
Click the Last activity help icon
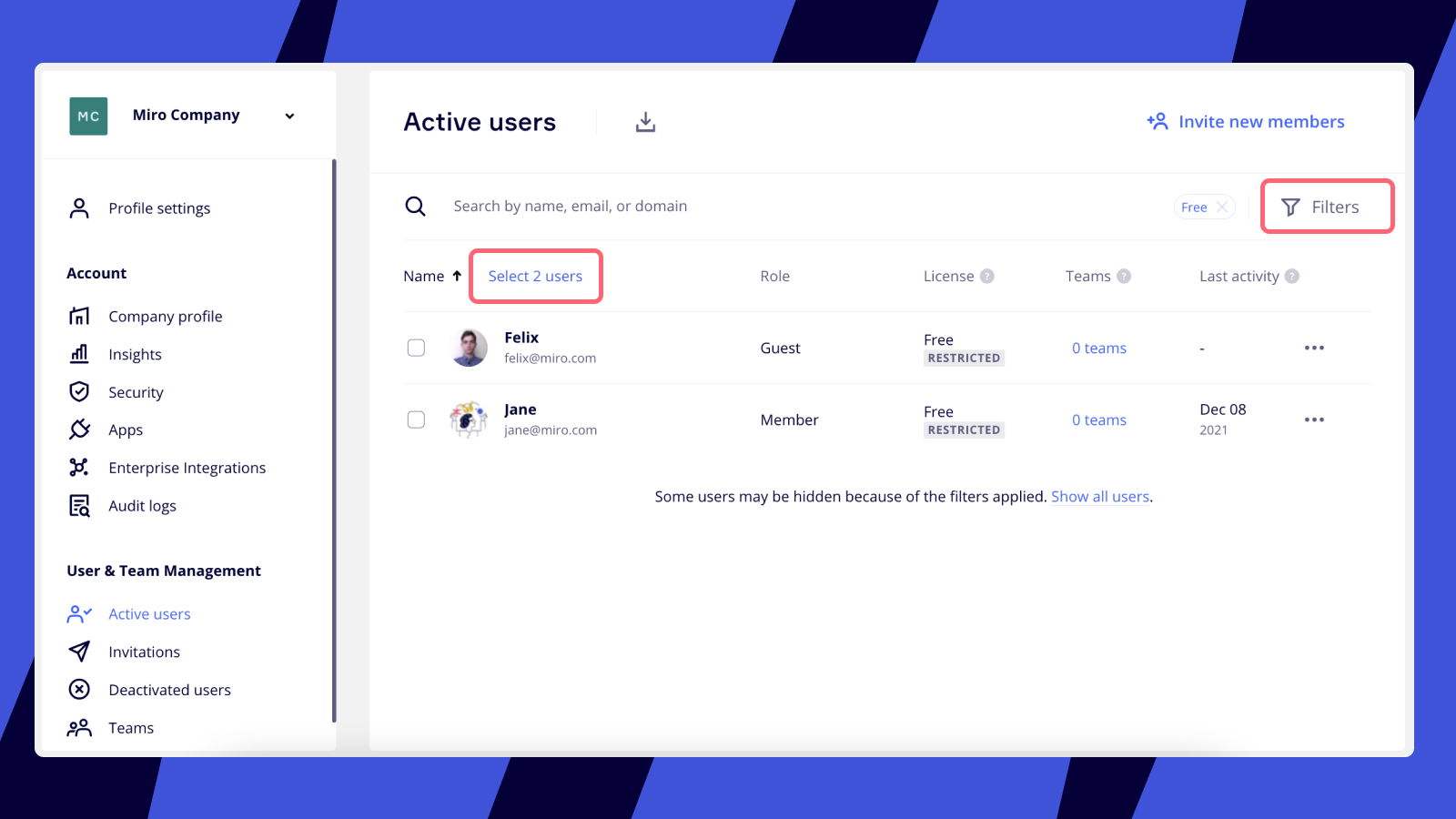point(1292,277)
